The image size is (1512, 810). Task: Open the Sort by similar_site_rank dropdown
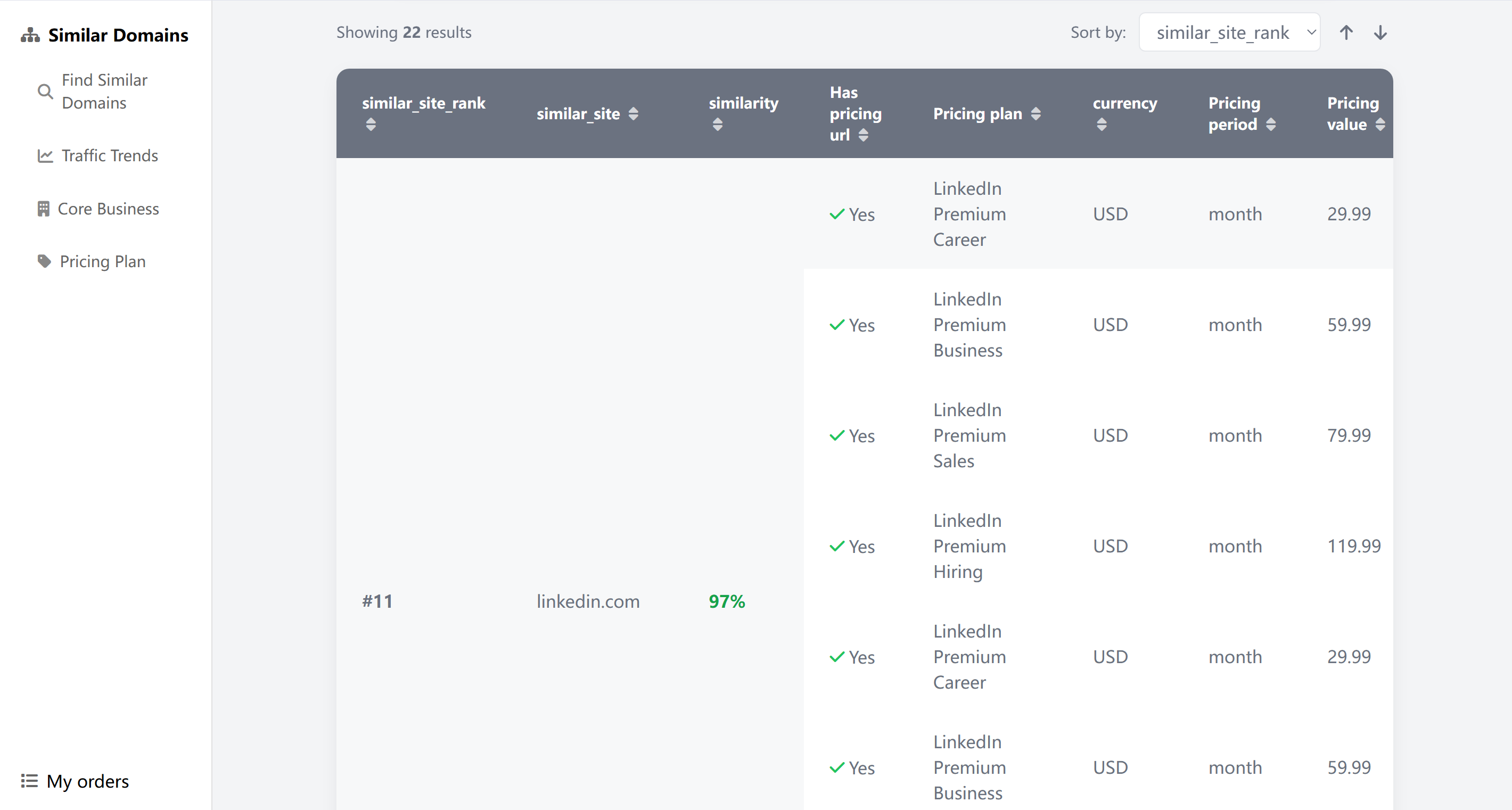pos(1229,32)
